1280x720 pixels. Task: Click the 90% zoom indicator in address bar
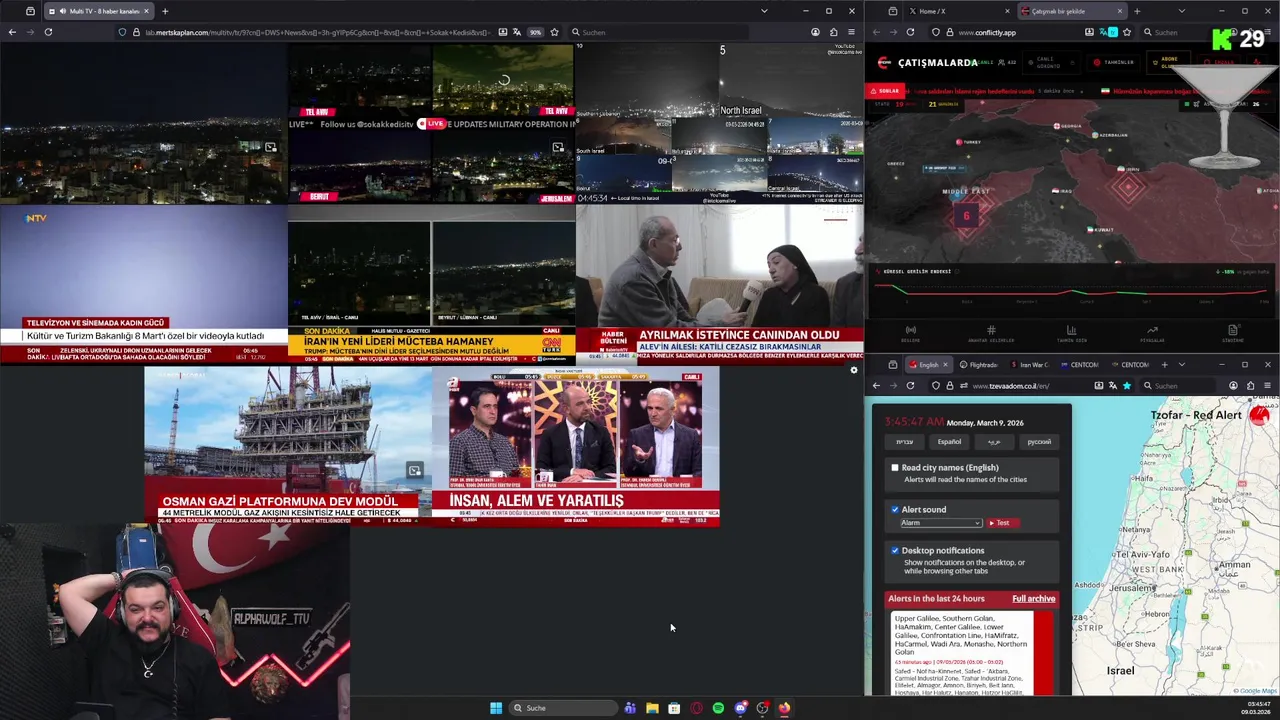click(x=536, y=32)
